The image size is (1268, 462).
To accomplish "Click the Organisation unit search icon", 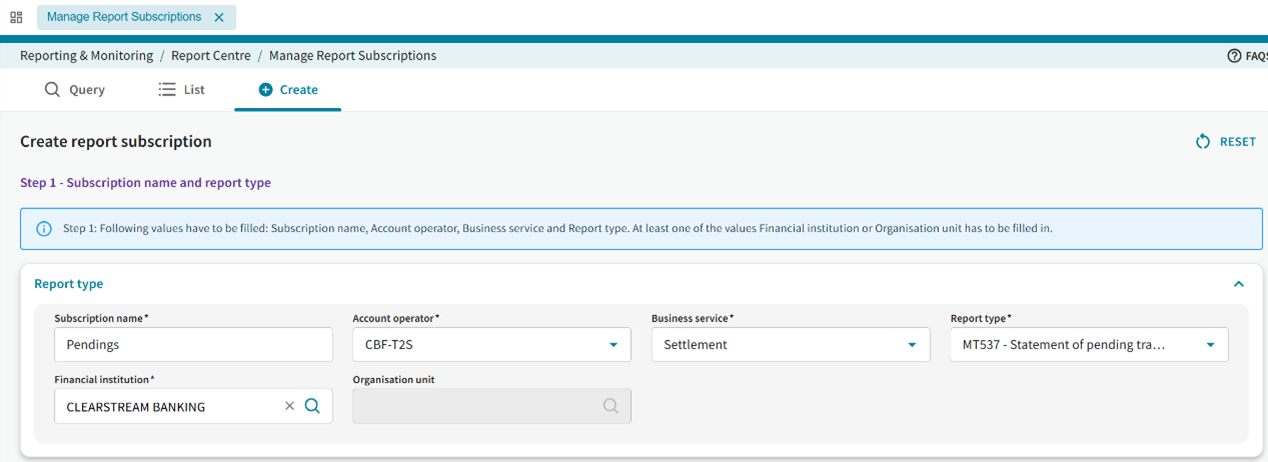I will tap(610, 406).
